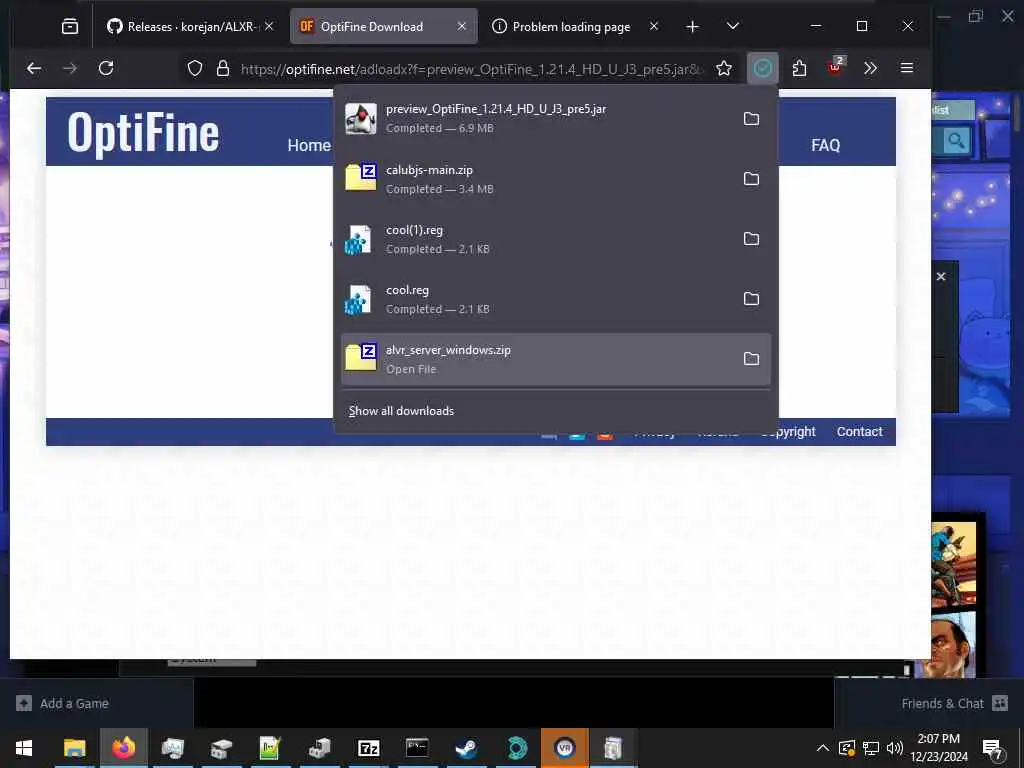Open Steam from the taskbar
The image size is (1024, 768).
(x=466, y=748)
